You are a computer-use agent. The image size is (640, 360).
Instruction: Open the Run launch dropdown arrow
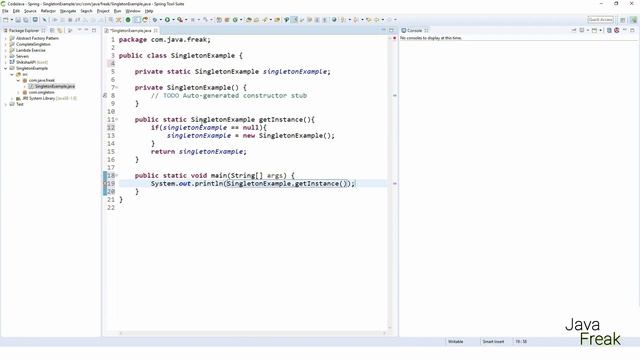pos(173,20)
